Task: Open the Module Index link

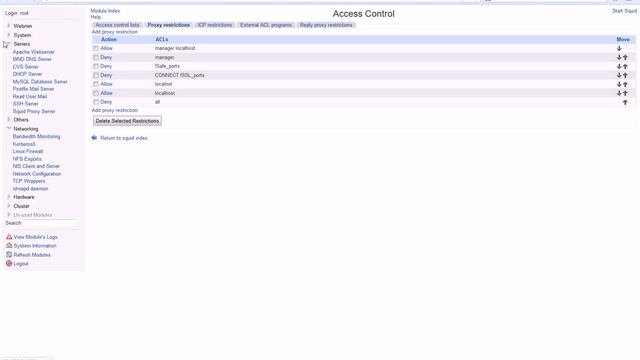Action: (x=105, y=11)
